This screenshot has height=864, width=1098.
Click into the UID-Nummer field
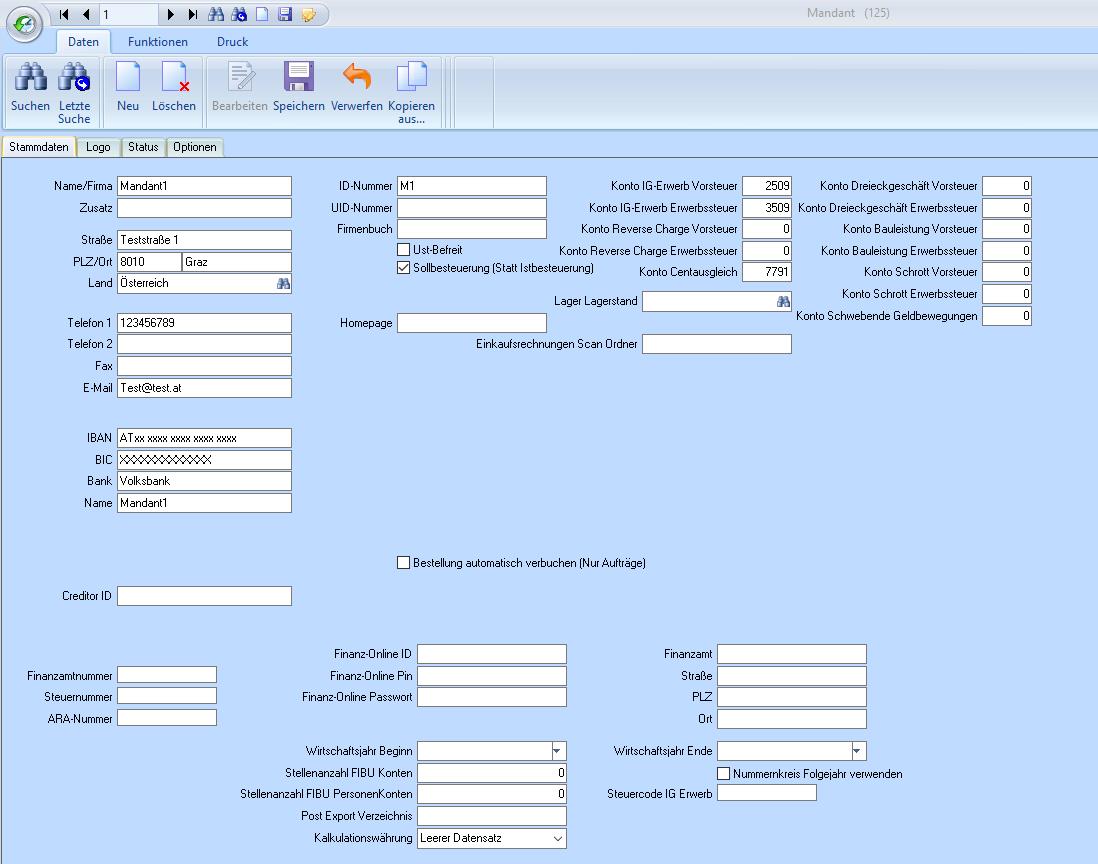472,208
